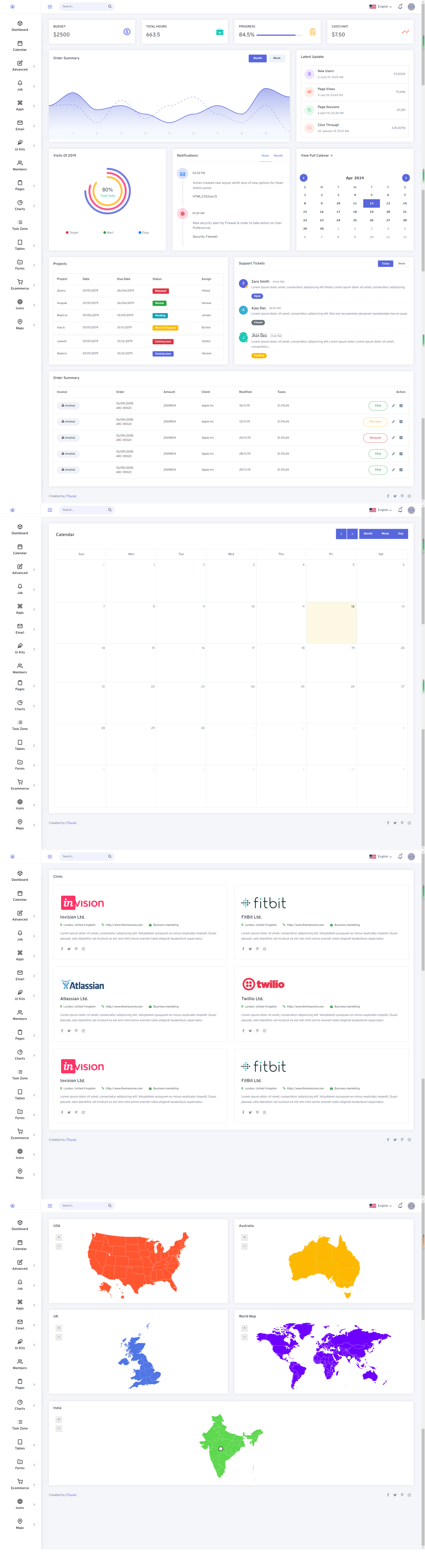Open the Task Zone sidebar item beside client cards

(x=20, y=1074)
